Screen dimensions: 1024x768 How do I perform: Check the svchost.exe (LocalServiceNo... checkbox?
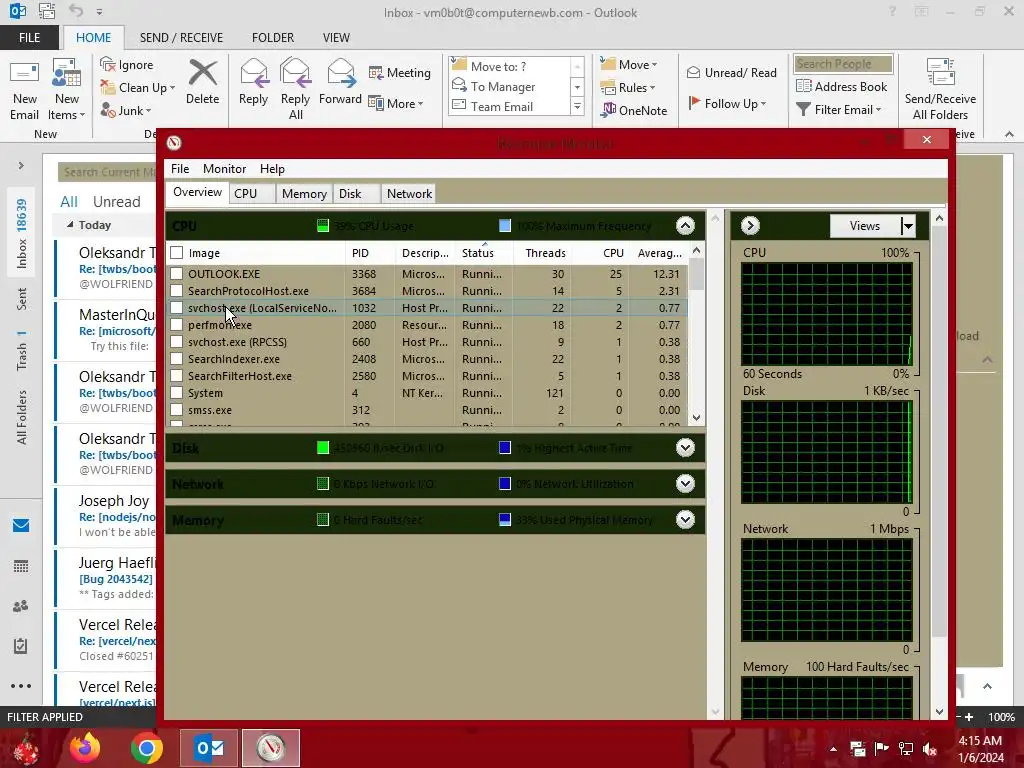click(x=176, y=308)
